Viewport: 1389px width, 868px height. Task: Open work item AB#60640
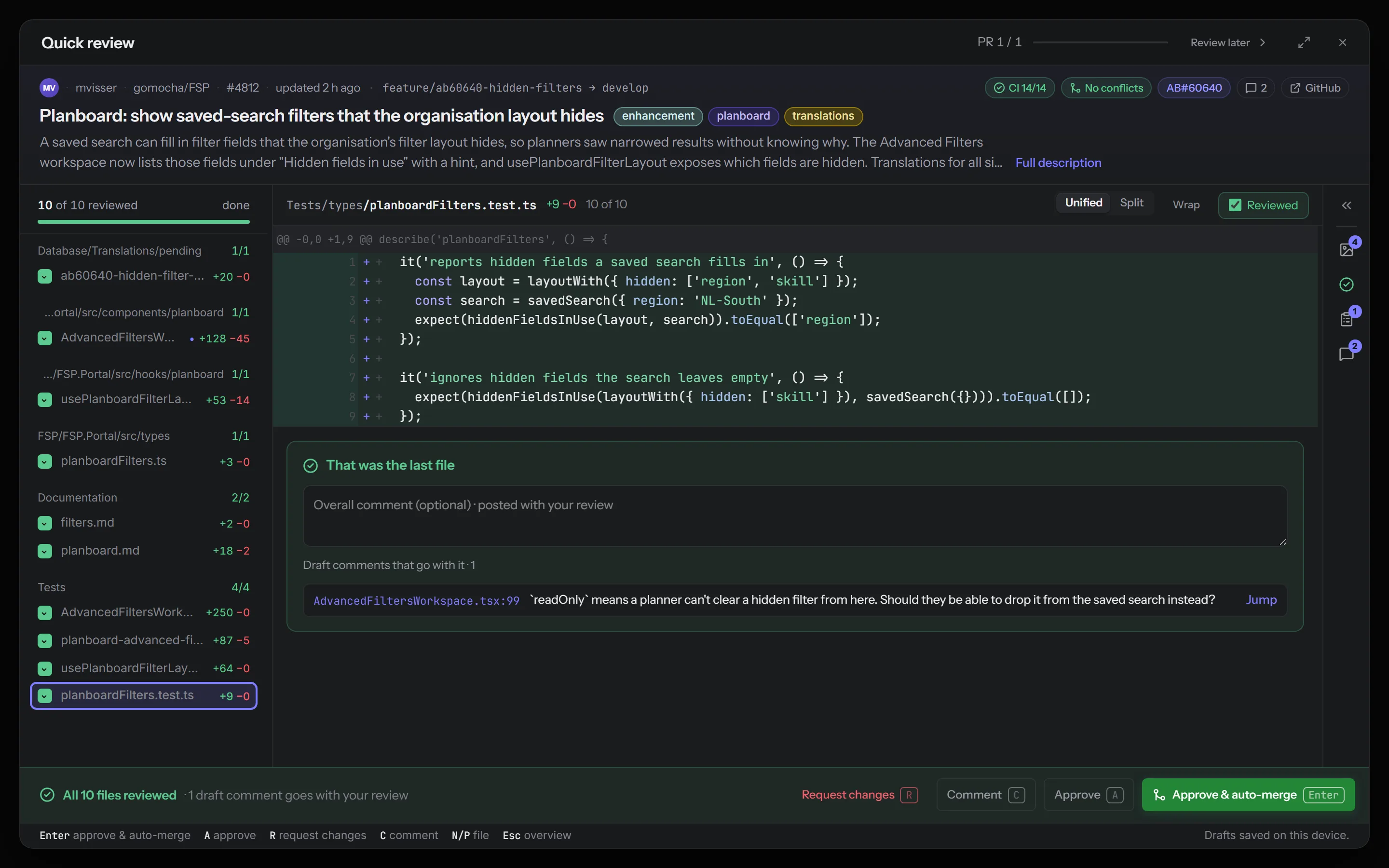1194,88
